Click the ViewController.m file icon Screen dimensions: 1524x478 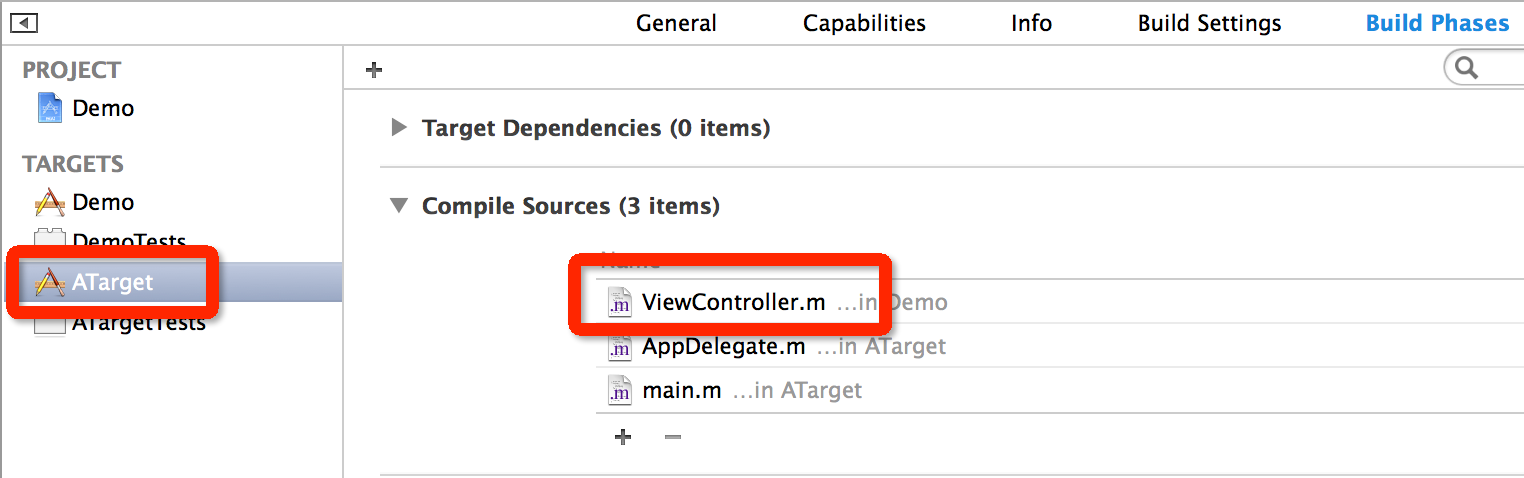pyautogui.click(x=620, y=303)
